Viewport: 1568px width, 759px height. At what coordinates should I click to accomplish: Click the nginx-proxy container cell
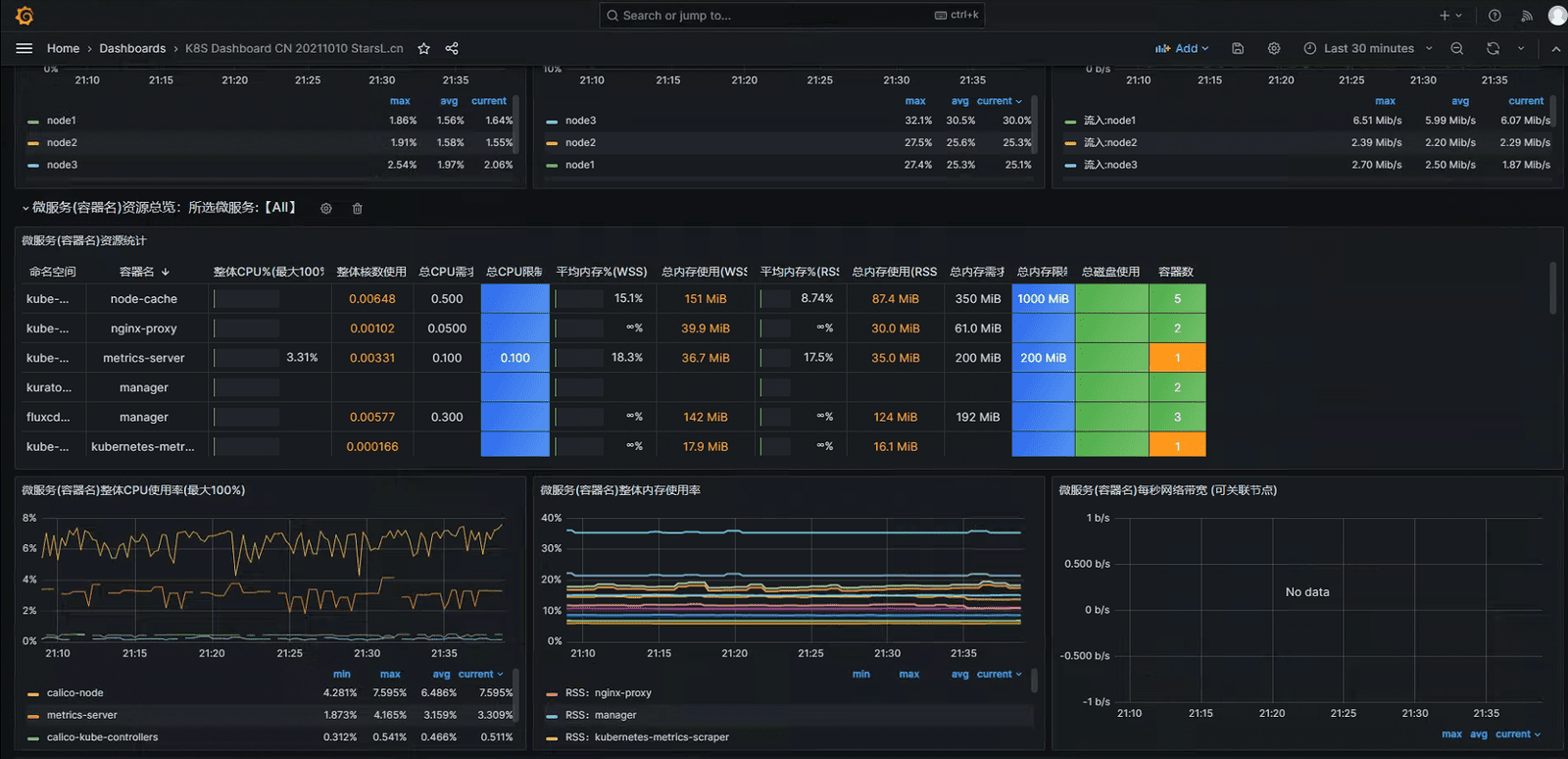144,329
